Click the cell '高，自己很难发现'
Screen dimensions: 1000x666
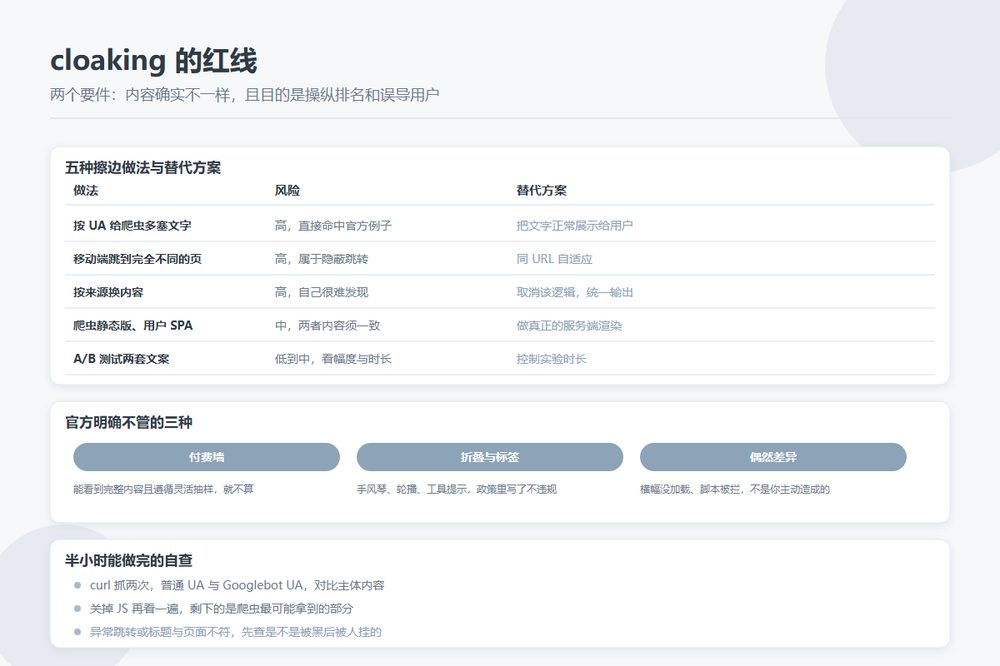click(x=321, y=292)
